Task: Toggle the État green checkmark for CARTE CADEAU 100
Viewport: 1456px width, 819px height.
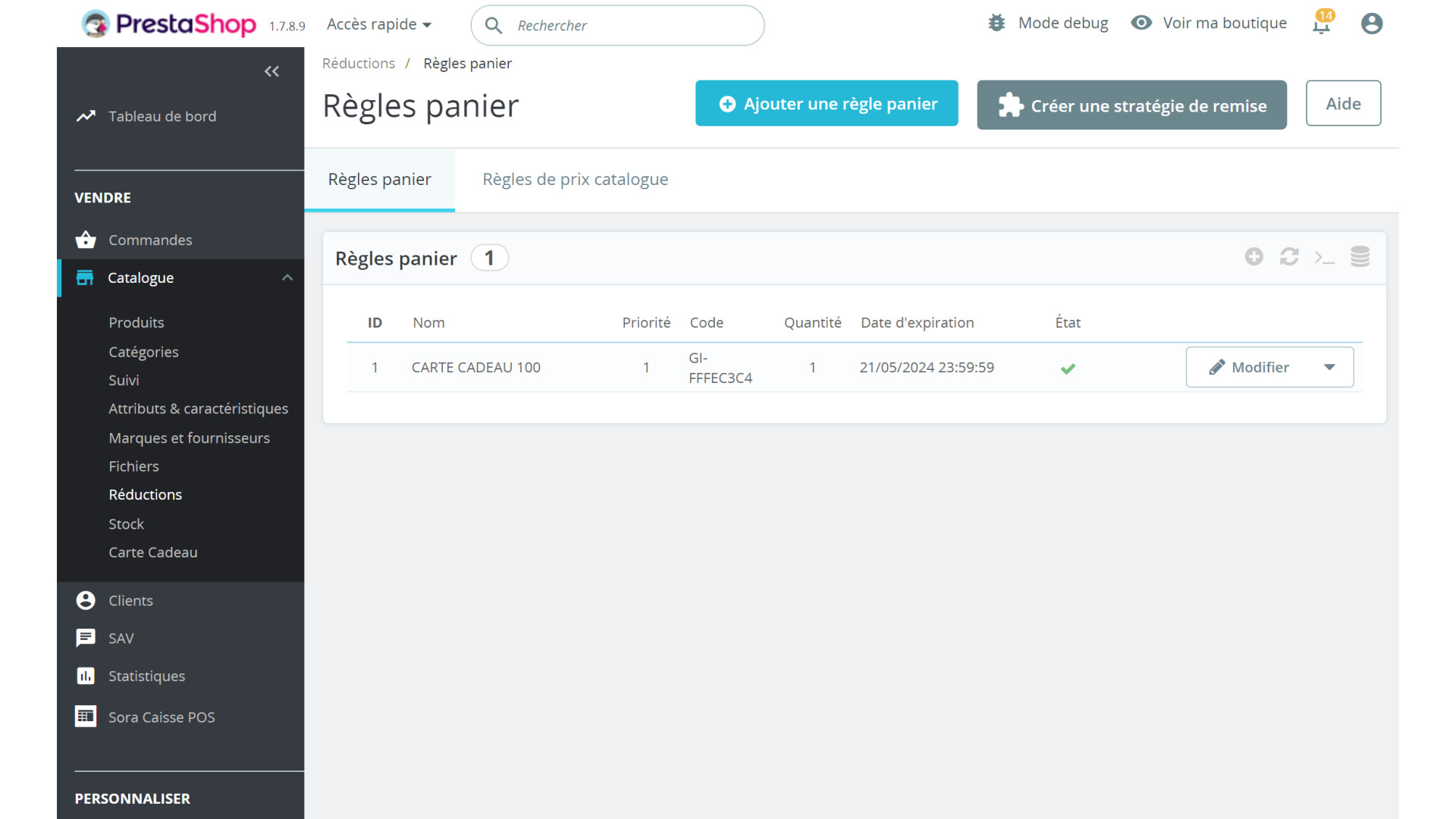Action: click(x=1068, y=369)
